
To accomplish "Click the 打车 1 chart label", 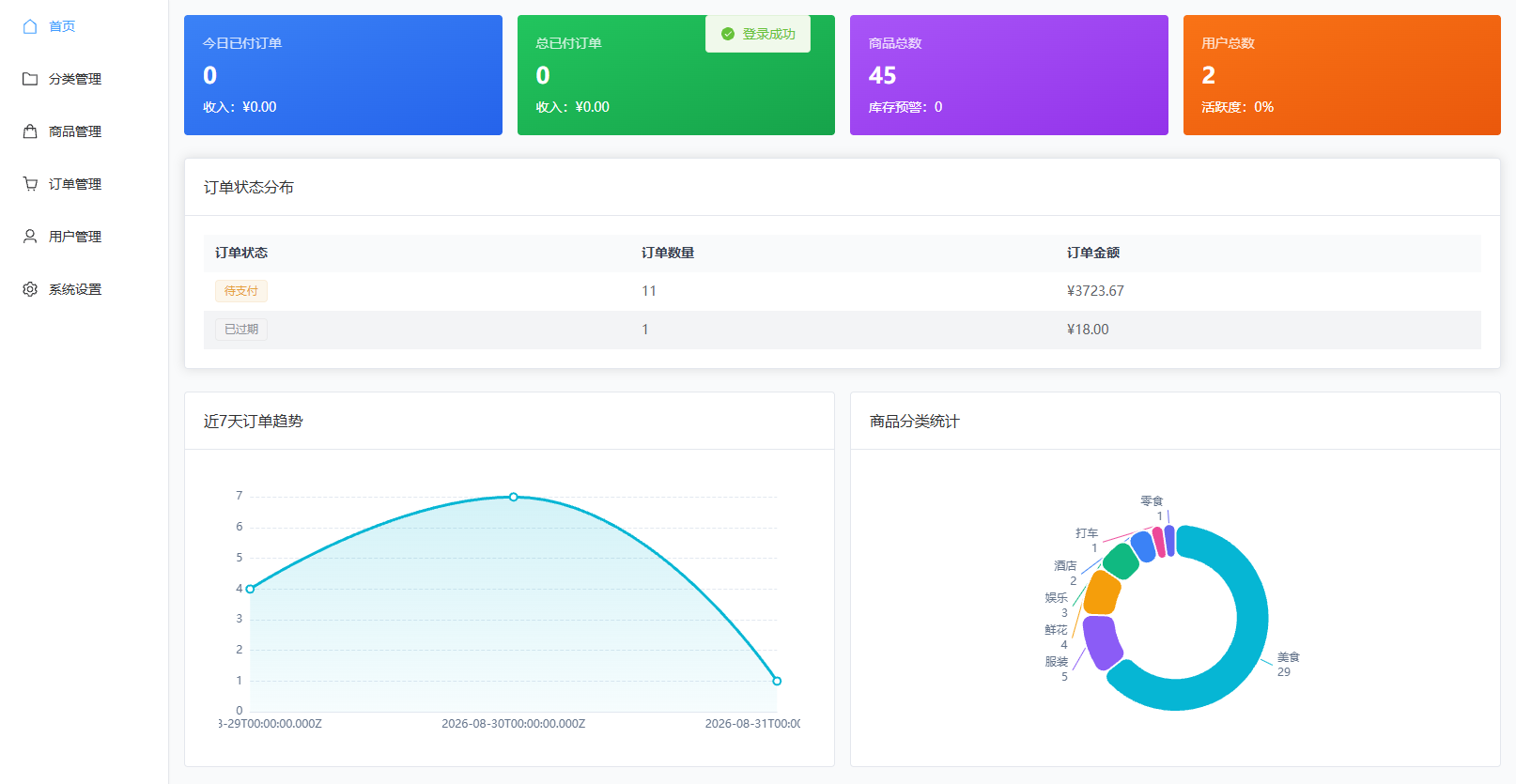I will point(1087,540).
